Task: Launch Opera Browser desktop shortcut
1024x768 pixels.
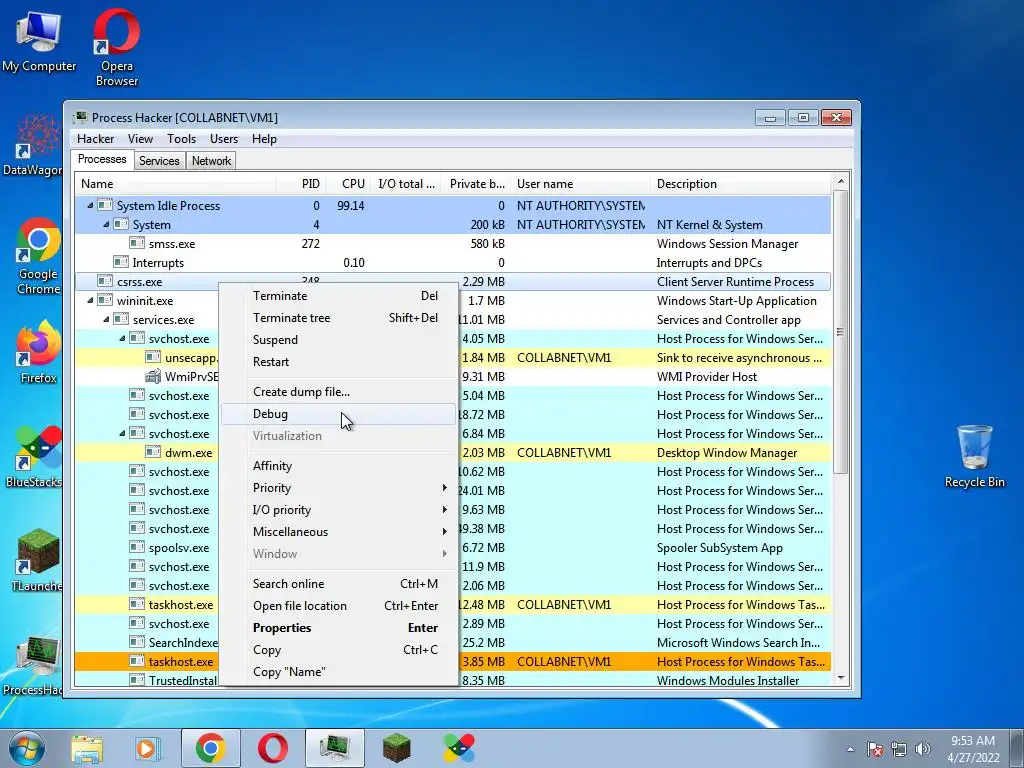Action: click(117, 48)
